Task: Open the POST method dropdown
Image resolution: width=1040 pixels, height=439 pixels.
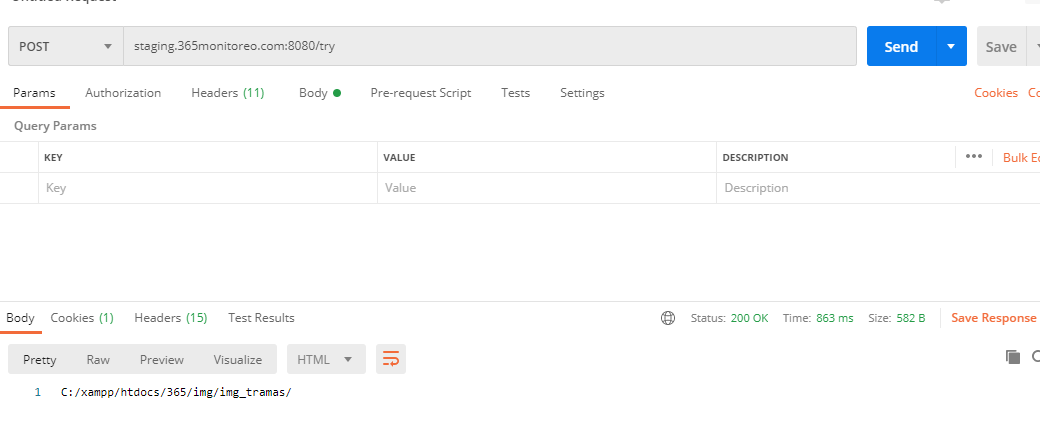Action: [65, 46]
